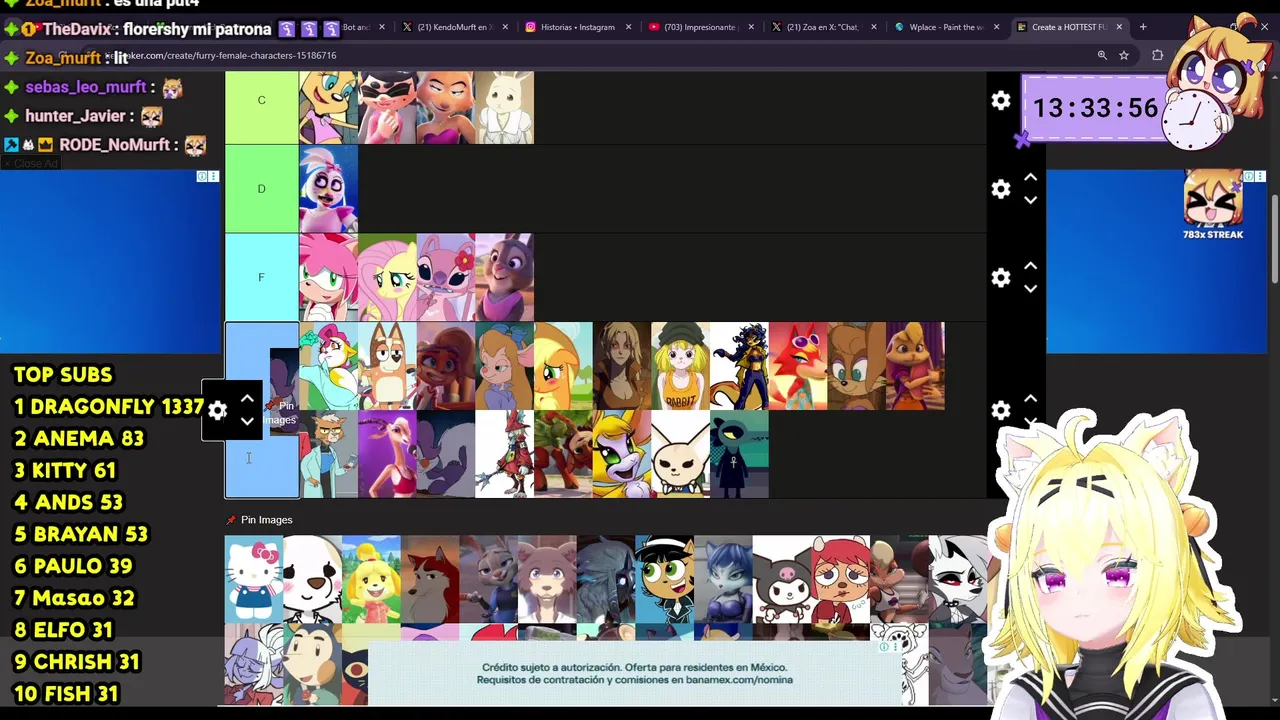Open browser extensions puzzle icon
This screenshot has width=1280, height=720.
point(1157,56)
